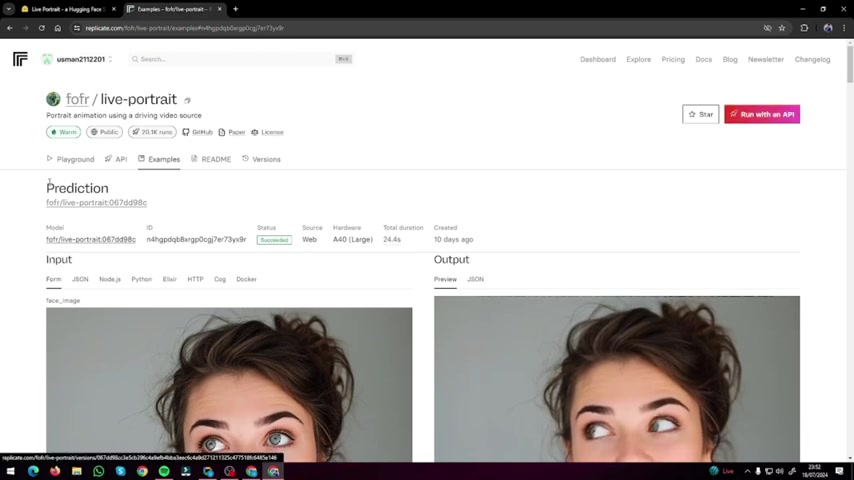Switch to the README tab
The image size is (854, 480).
click(211, 159)
